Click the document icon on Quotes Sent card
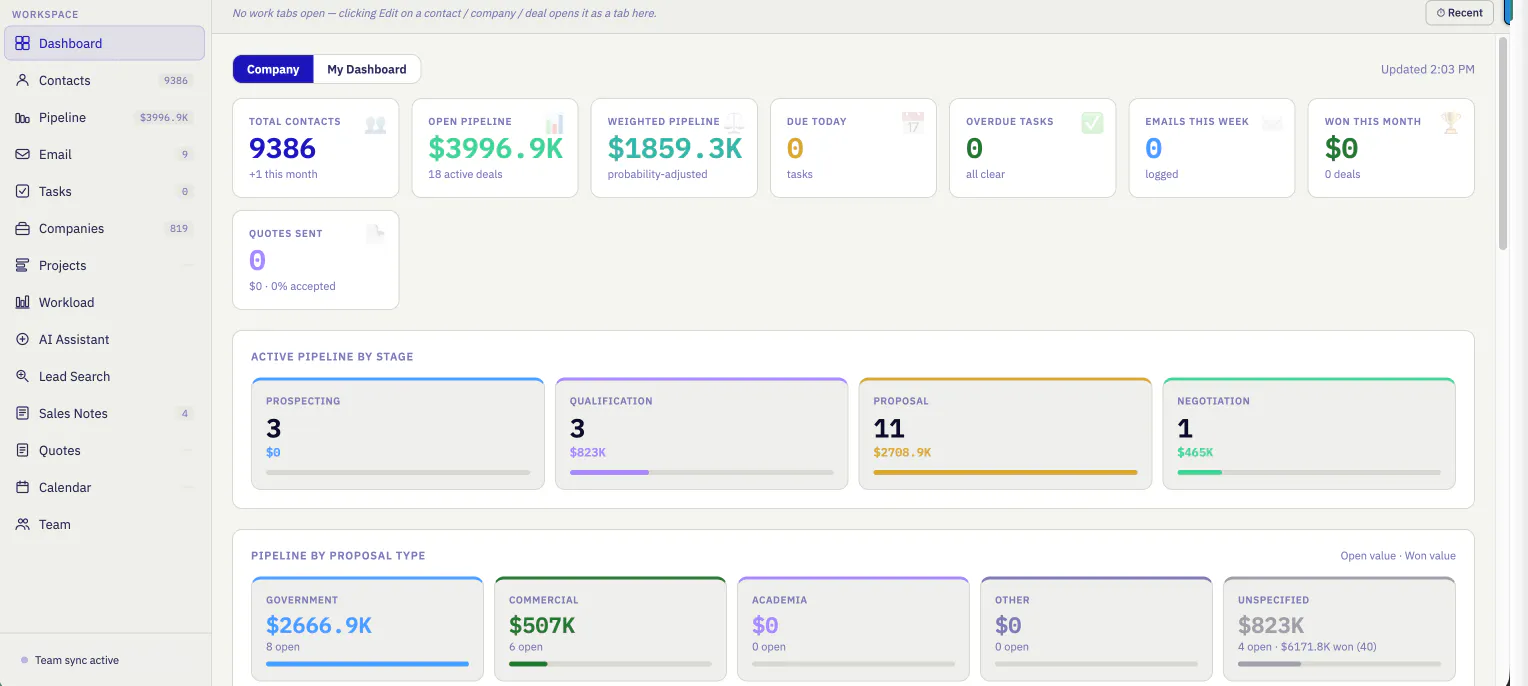 pyautogui.click(x=375, y=235)
